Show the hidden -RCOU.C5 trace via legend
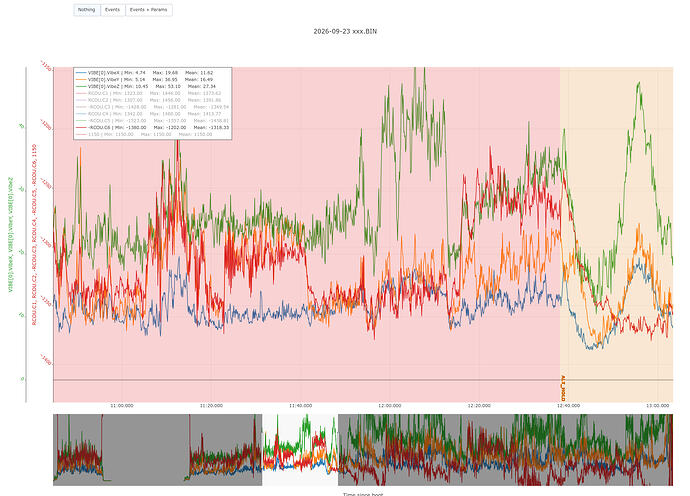 pyautogui.click(x=153, y=121)
